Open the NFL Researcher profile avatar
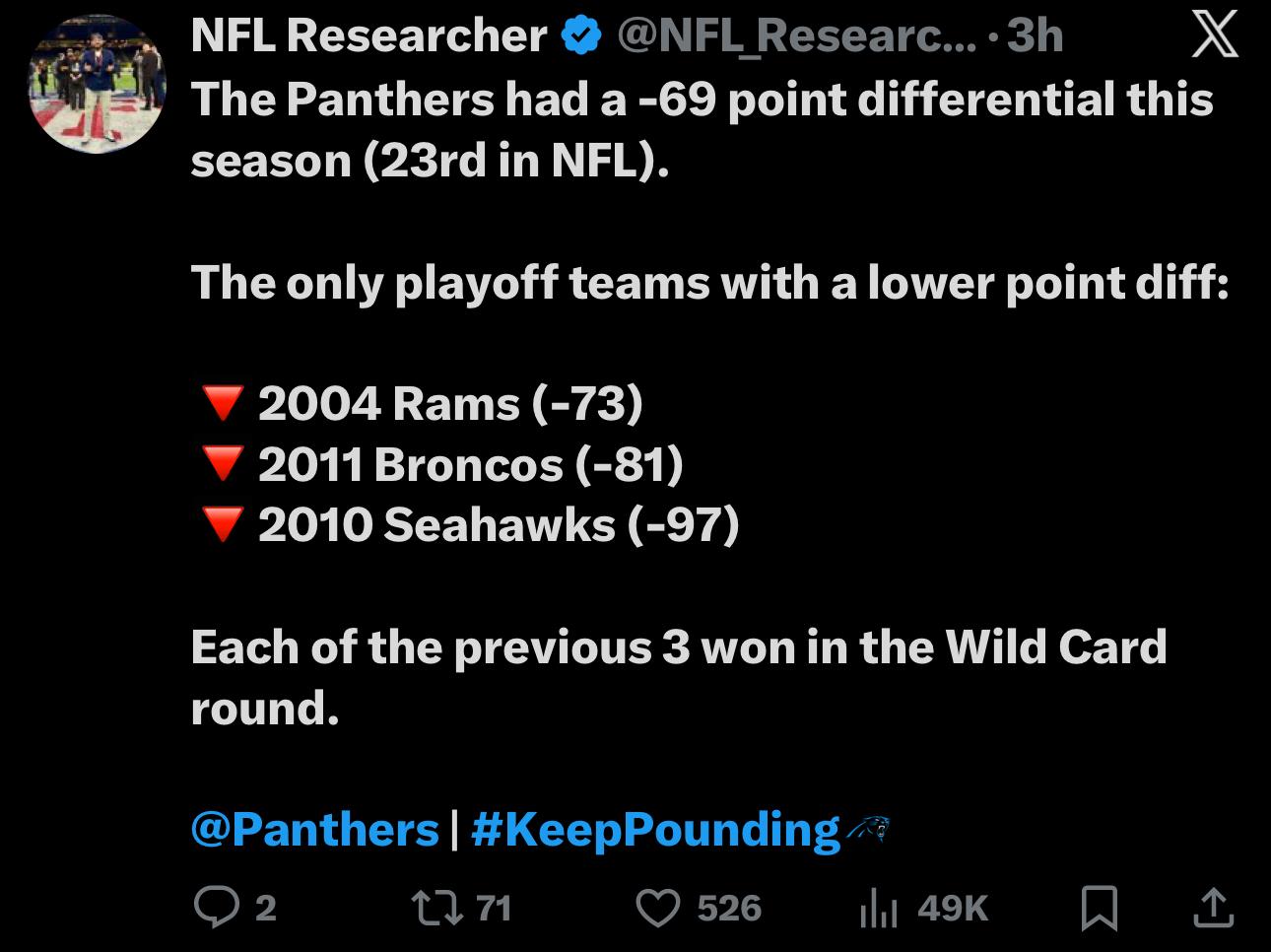The width and height of the screenshot is (1271, 952). point(98,85)
